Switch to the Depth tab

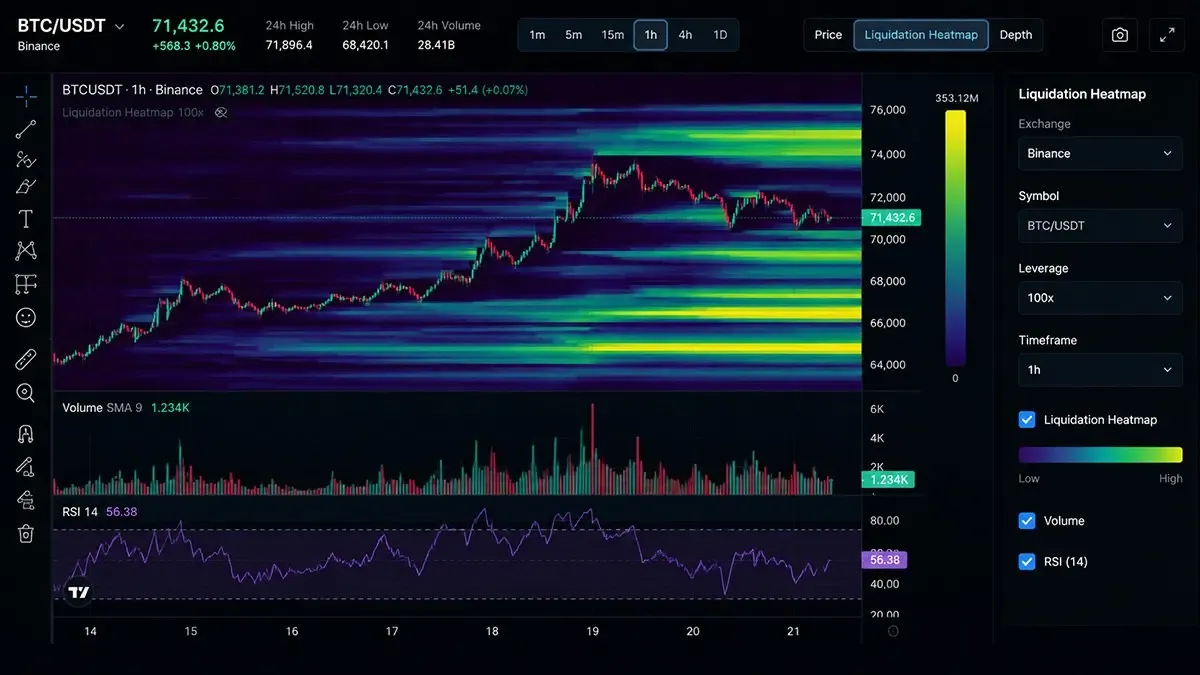click(x=1016, y=35)
